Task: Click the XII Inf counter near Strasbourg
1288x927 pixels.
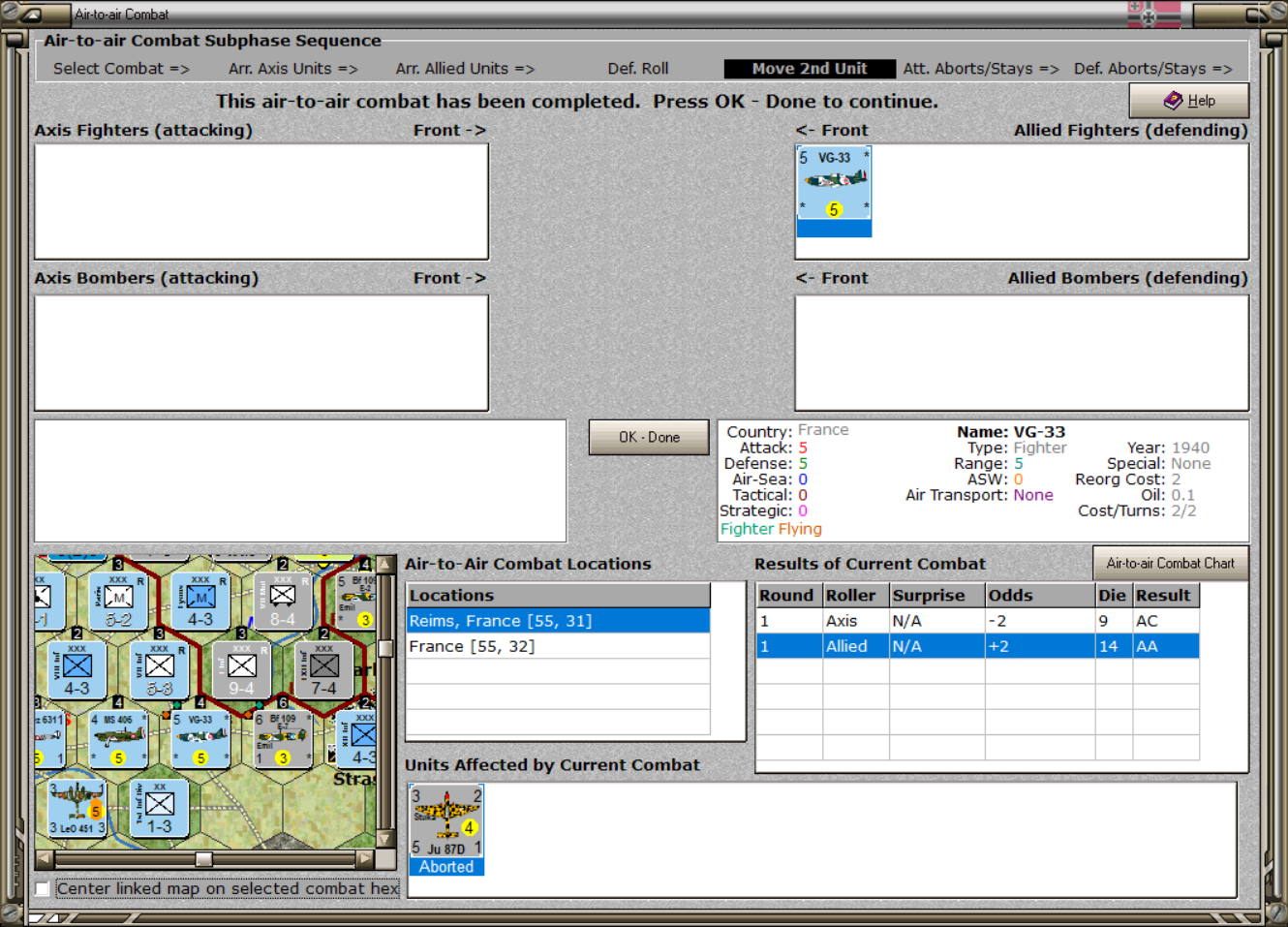Action: [357, 739]
